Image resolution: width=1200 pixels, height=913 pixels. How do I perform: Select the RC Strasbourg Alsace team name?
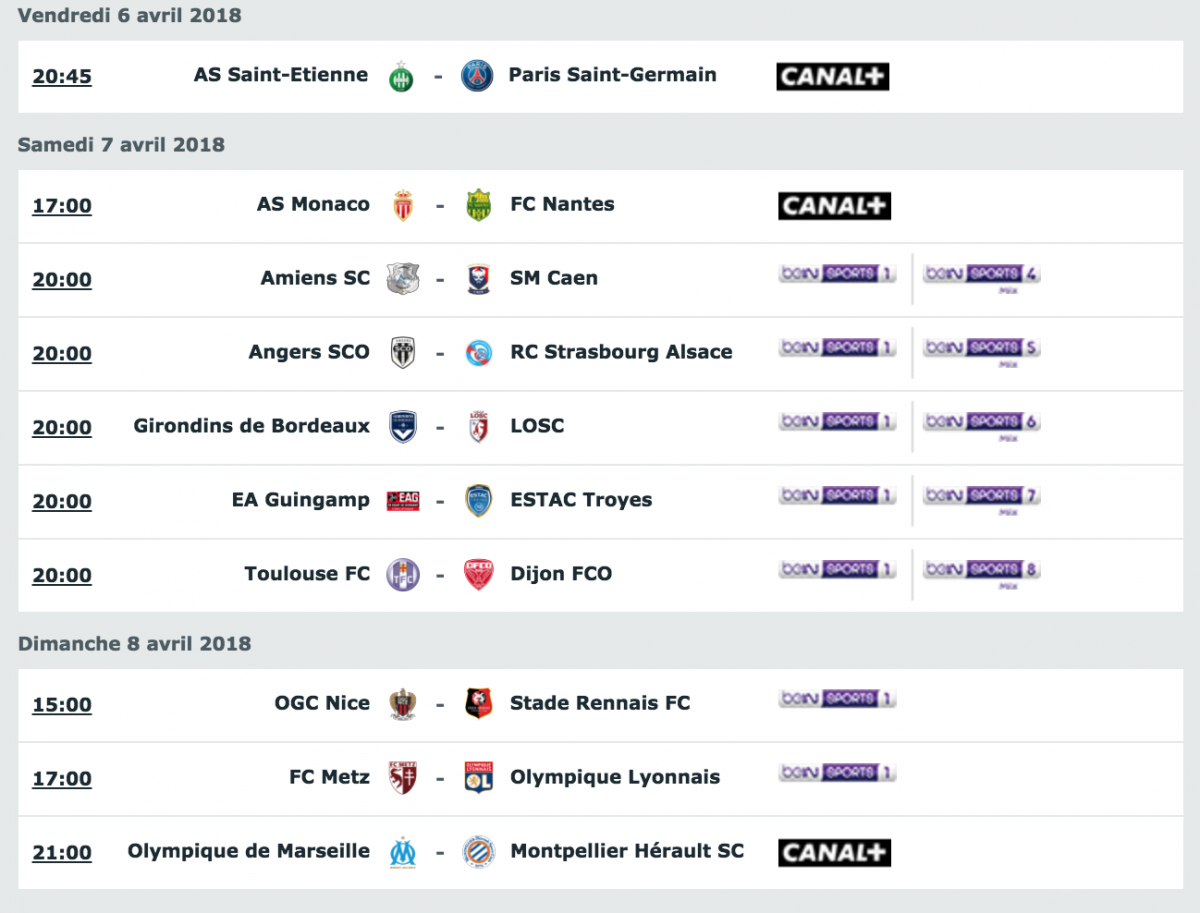click(x=621, y=352)
